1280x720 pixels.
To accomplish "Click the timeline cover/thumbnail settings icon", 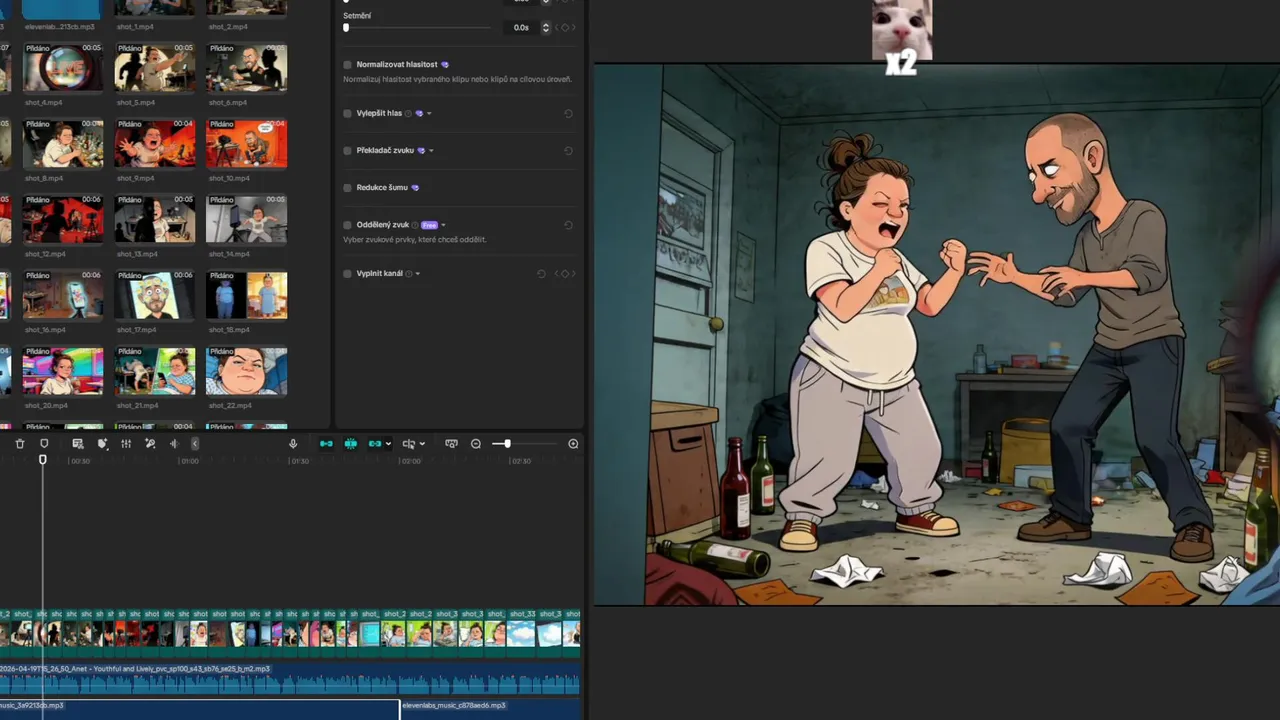I will coord(451,444).
